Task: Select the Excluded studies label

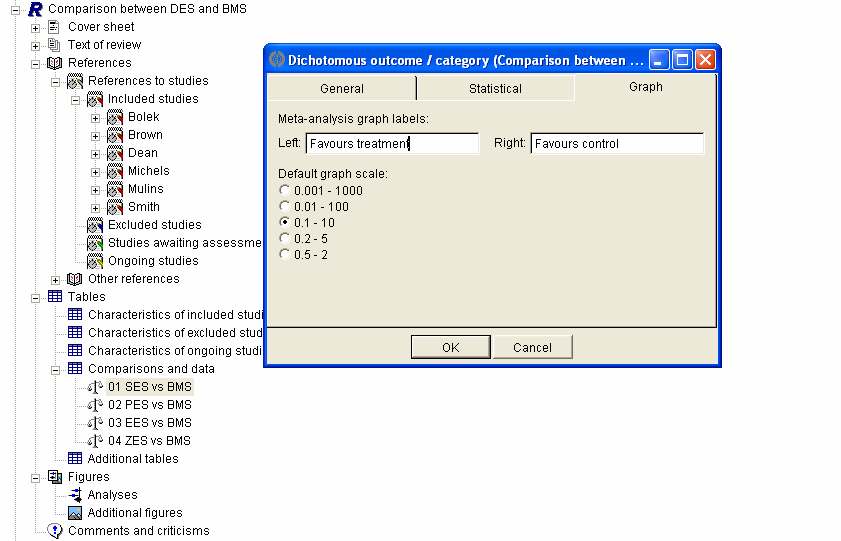Action: tap(154, 225)
